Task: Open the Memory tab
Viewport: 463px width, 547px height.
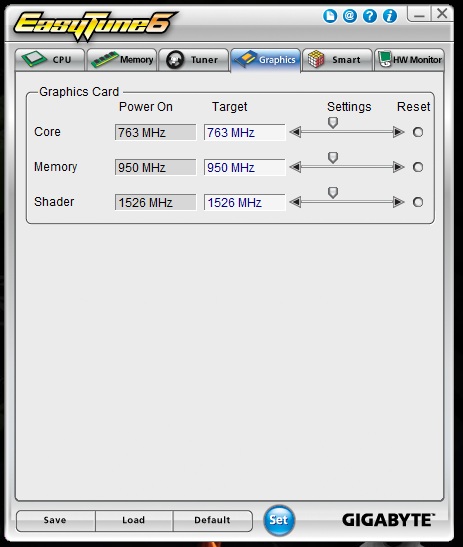Action: click(x=122, y=60)
